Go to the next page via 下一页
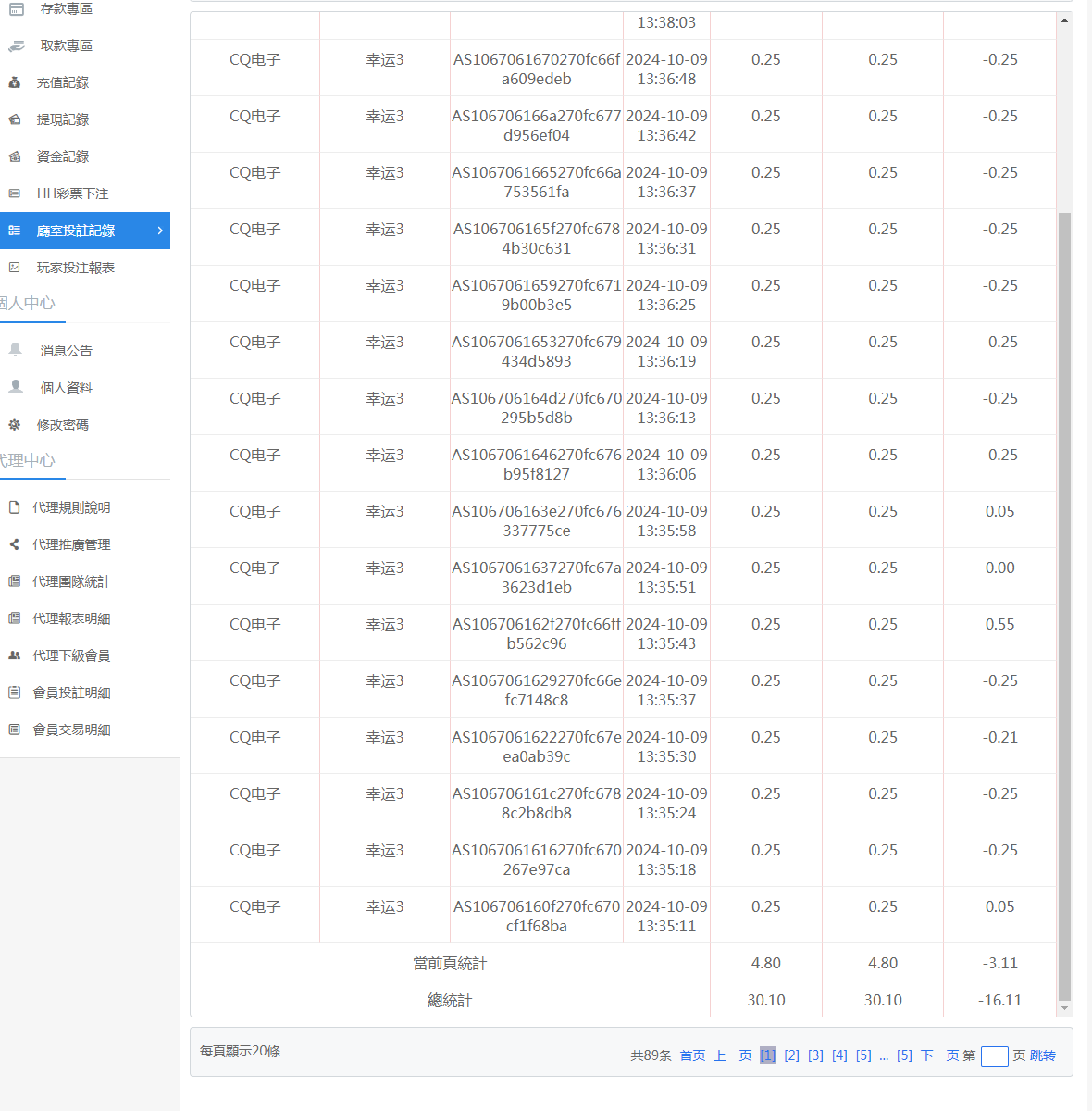 939,1055
